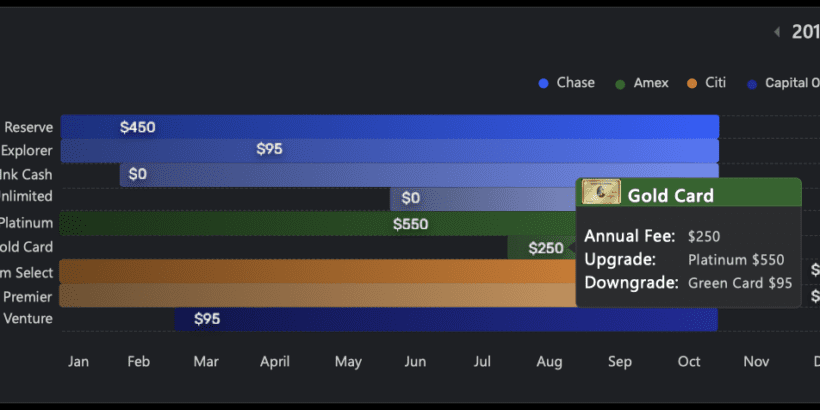This screenshot has height=410, width=820.
Task: Click the Downgrade Green Card $95 value
Action: click(740, 283)
